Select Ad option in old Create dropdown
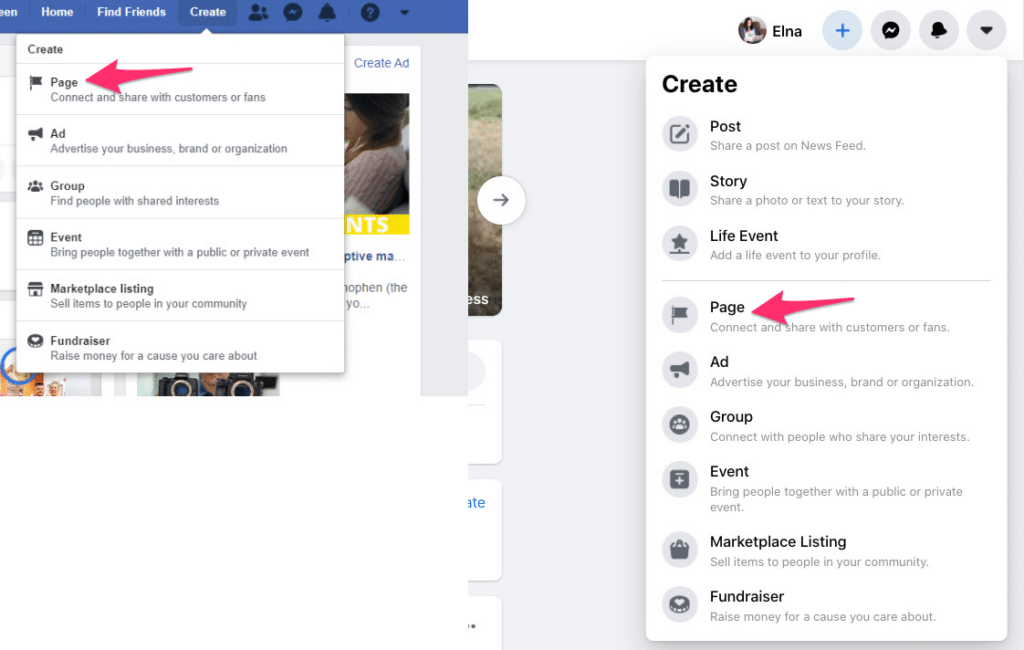The width and height of the screenshot is (1024, 650). pyautogui.click(x=180, y=140)
